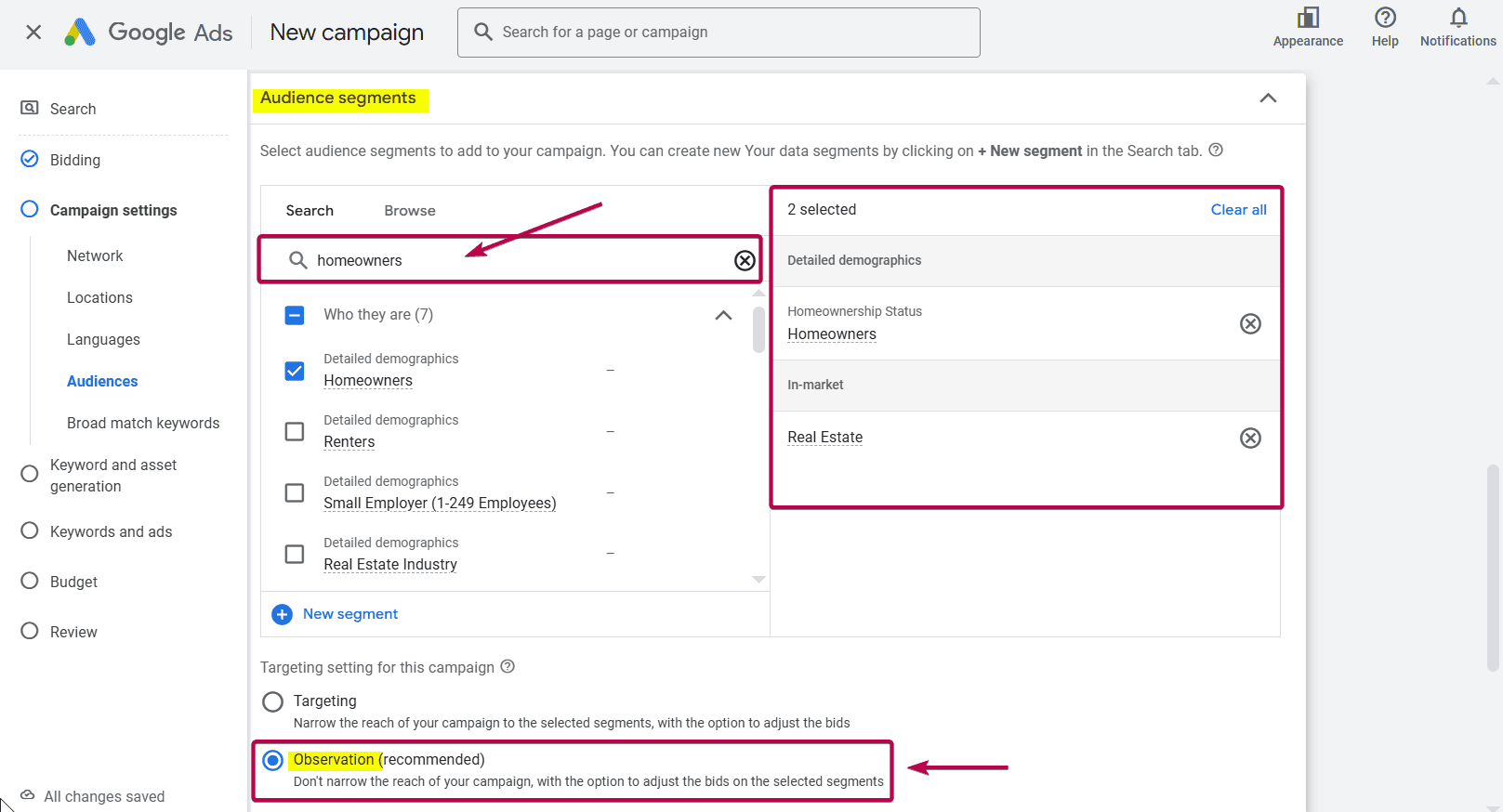Screen dimensions: 1503x812
Task: Click help icon beside targeting setting label
Action: 508,667
